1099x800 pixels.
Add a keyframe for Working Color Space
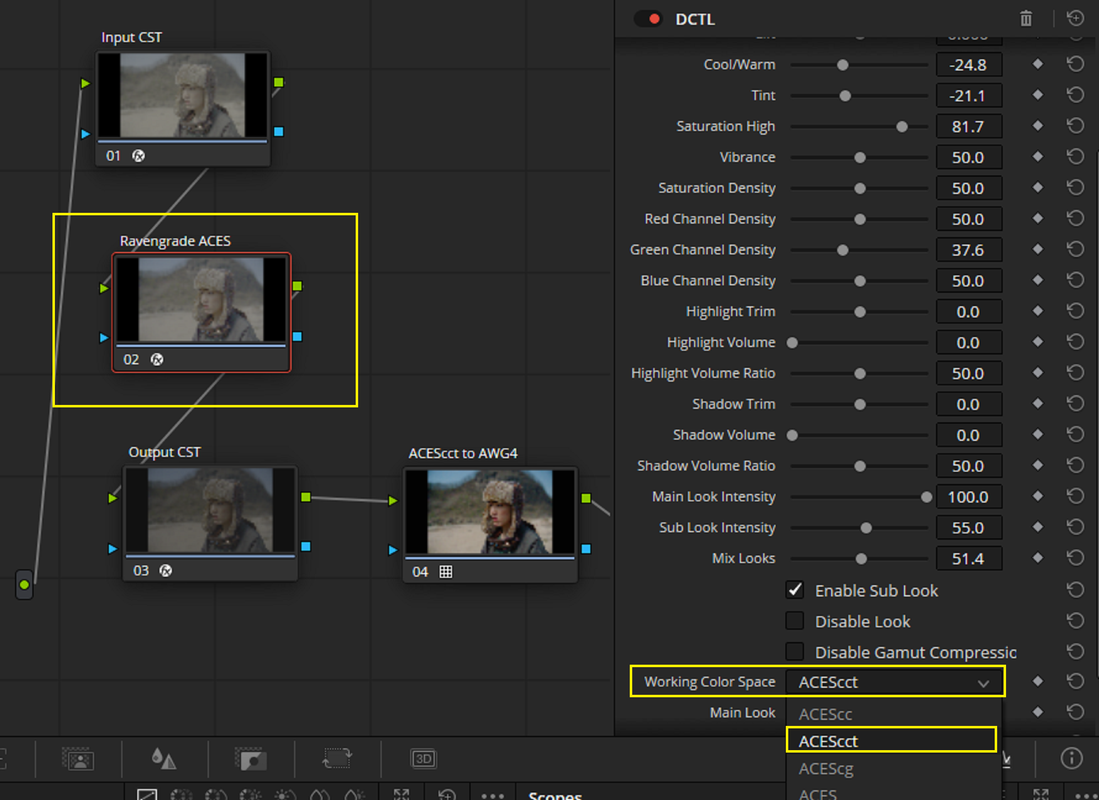click(1038, 681)
